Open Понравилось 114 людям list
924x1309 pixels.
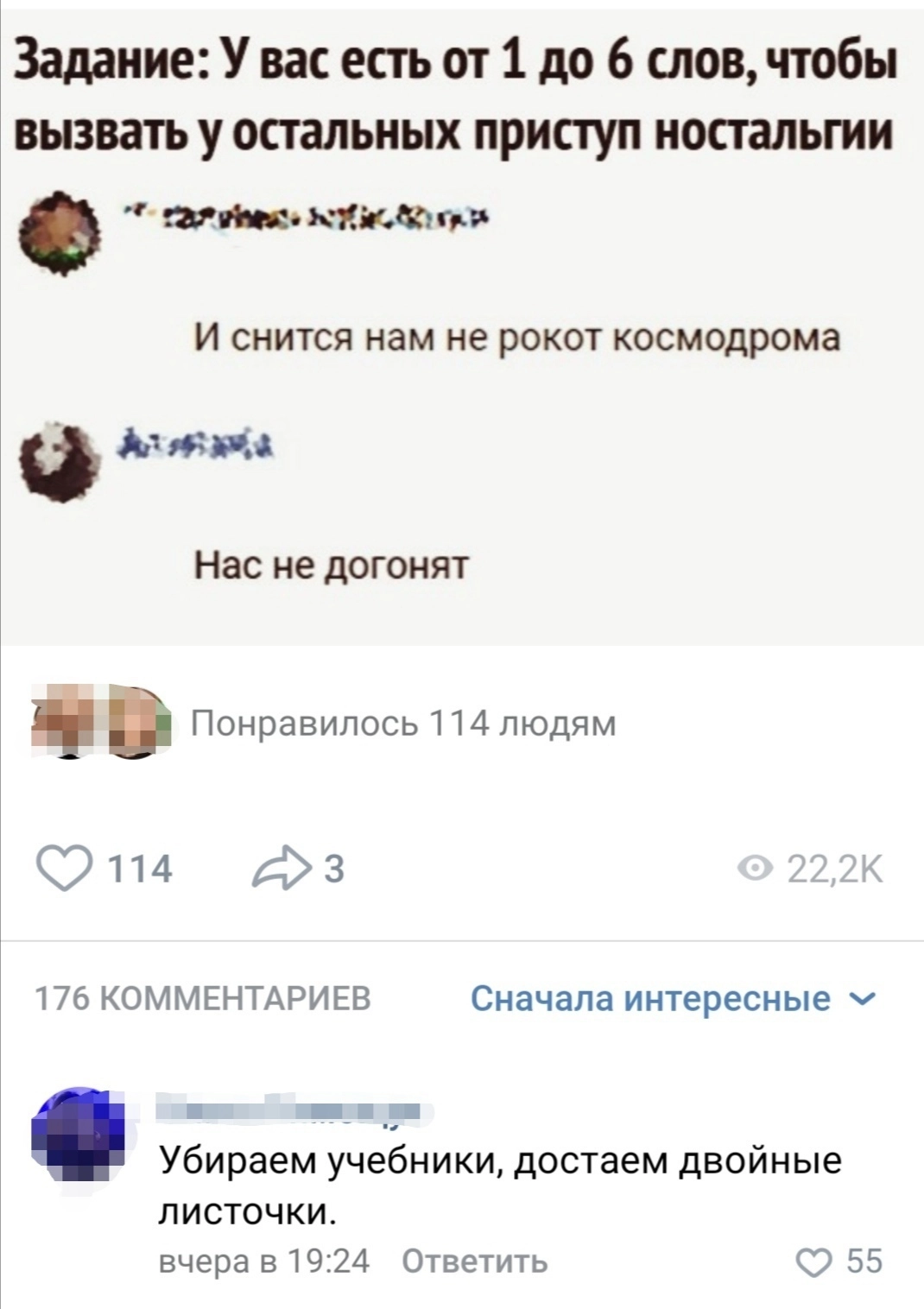tap(402, 723)
